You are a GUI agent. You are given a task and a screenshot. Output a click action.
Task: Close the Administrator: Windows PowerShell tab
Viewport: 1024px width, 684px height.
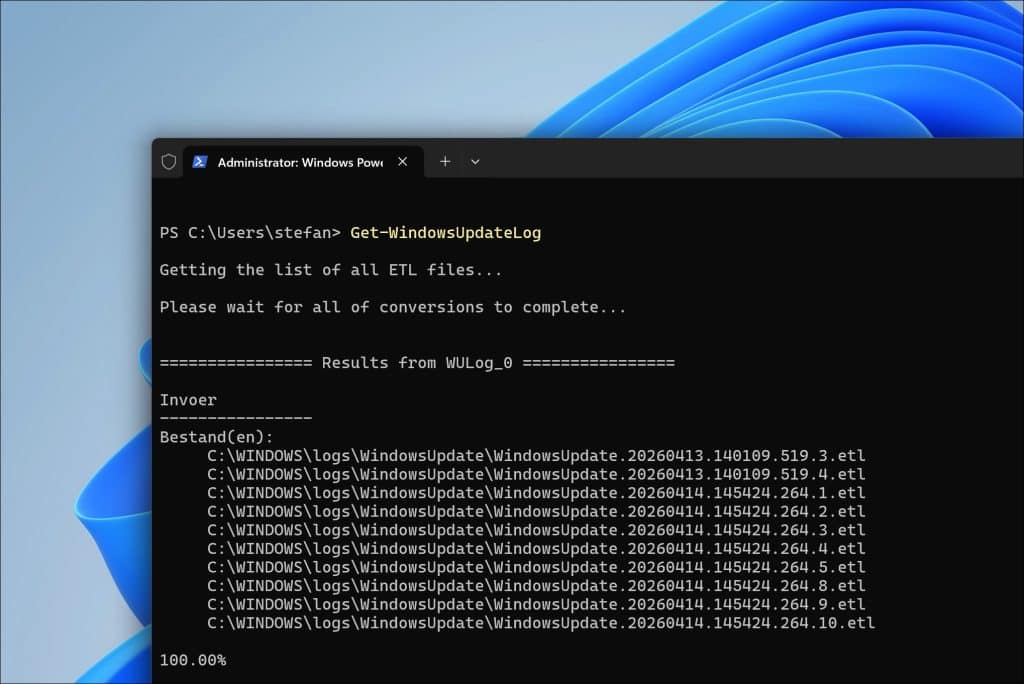(x=403, y=160)
